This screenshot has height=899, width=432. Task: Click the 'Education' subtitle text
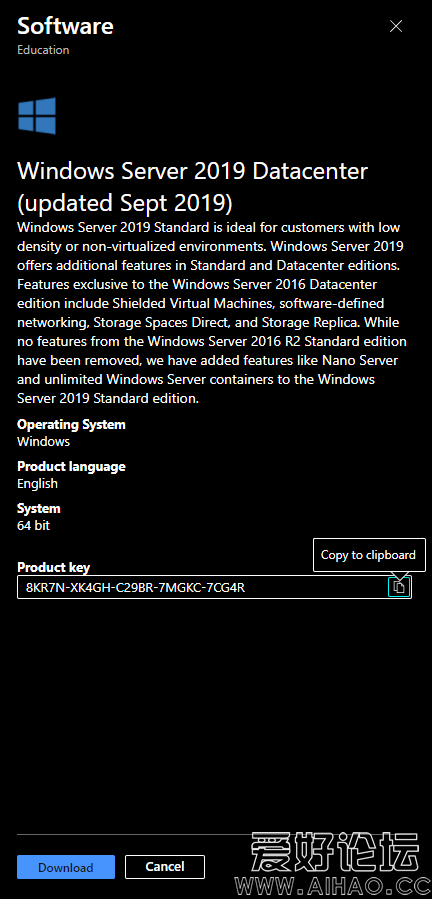pos(43,50)
